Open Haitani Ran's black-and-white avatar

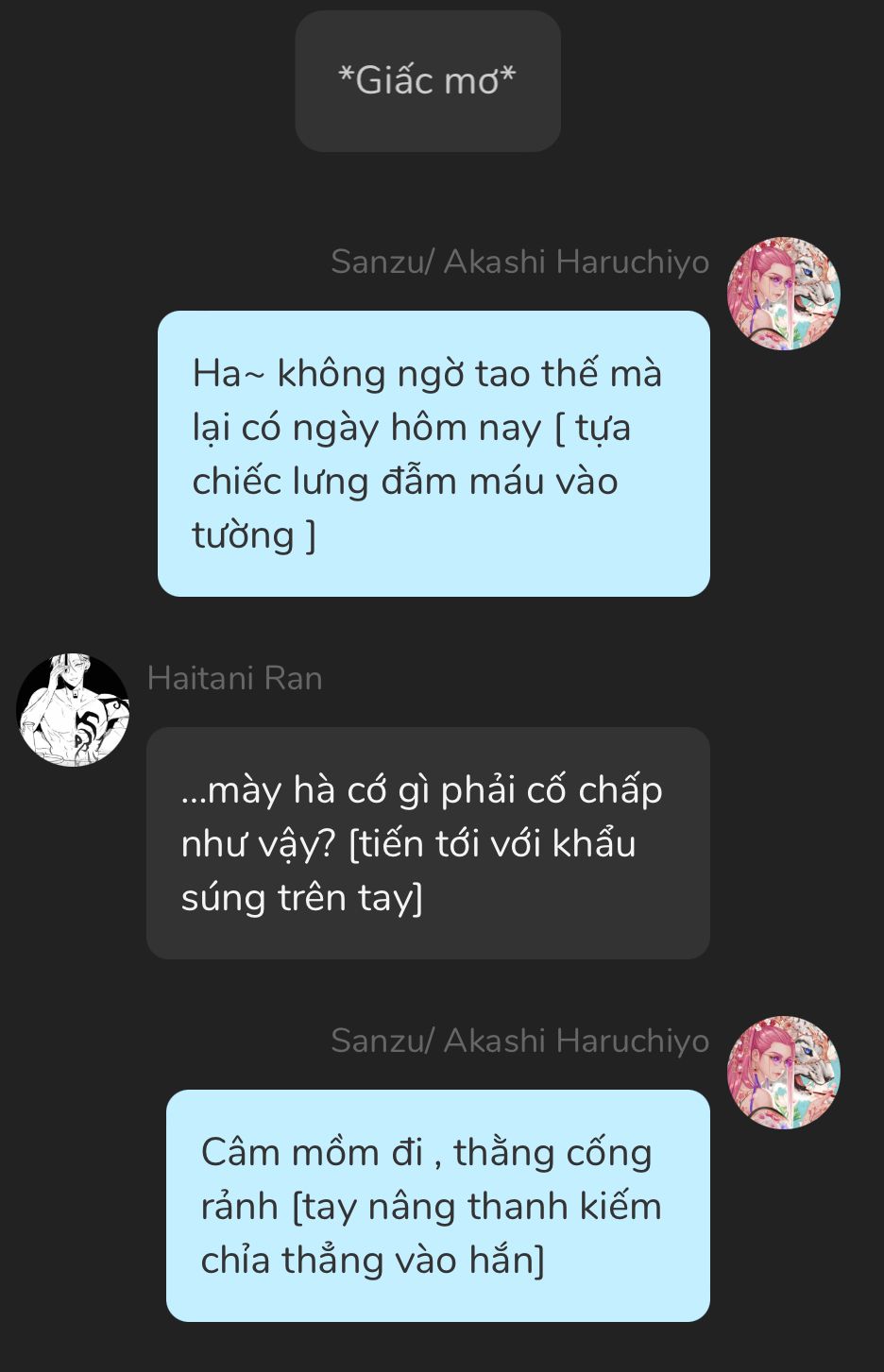[73, 709]
